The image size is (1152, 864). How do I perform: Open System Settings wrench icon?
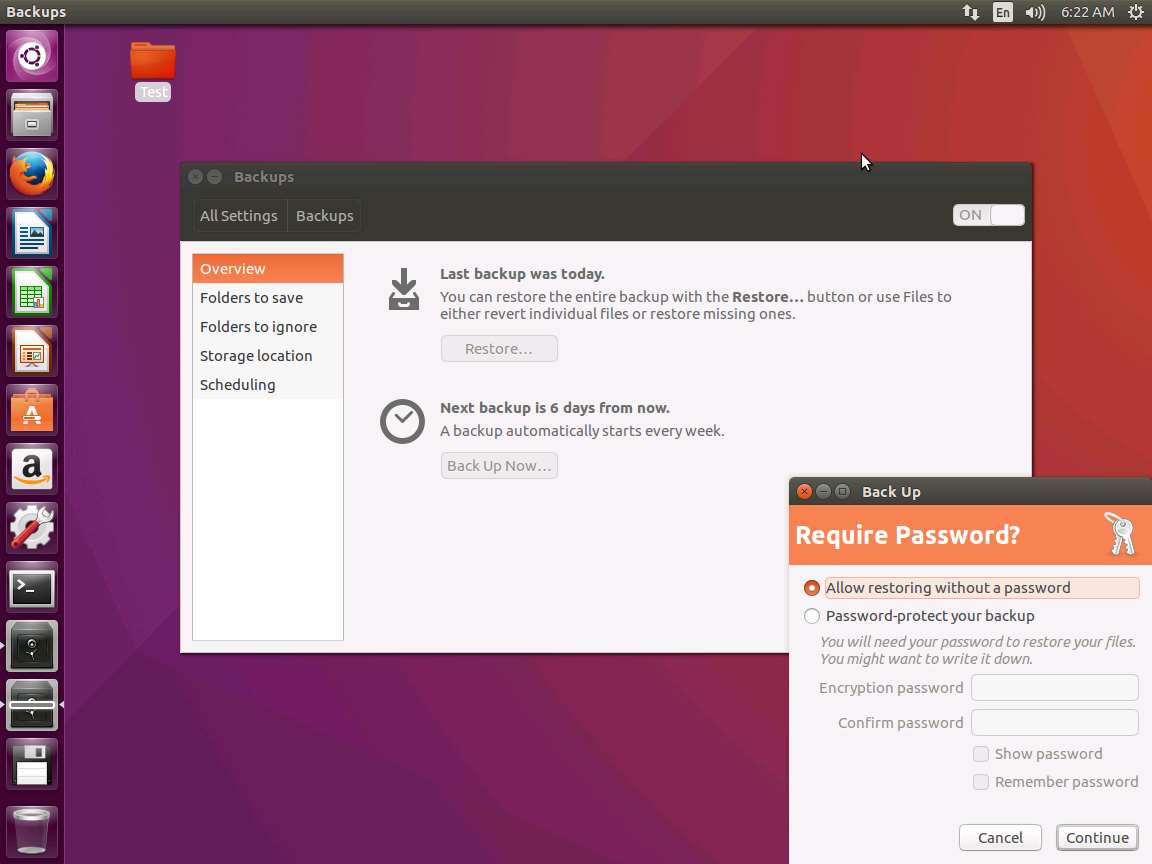click(32, 528)
